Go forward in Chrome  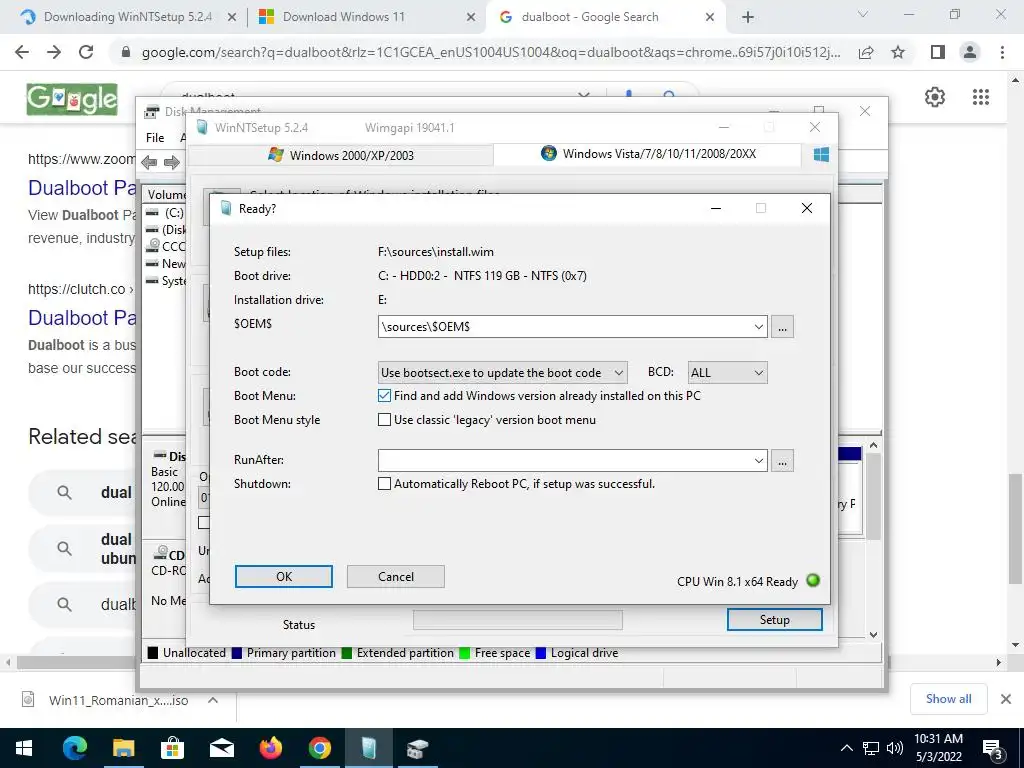pyautogui.click(x=54, y=52)
